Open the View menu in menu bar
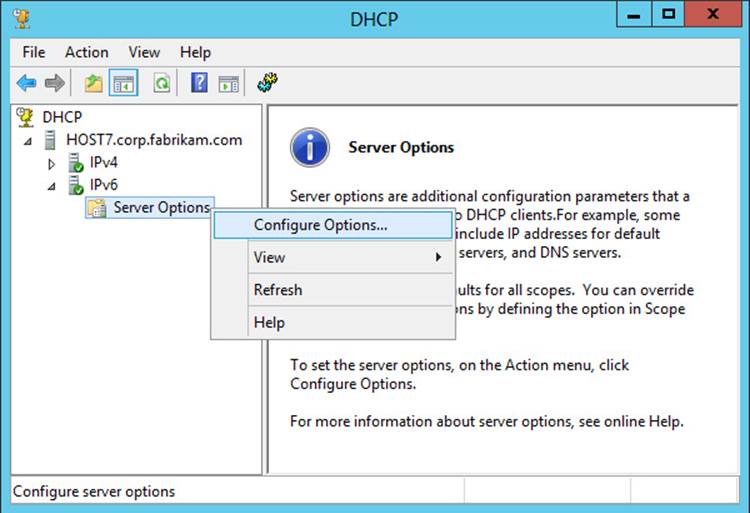Viewport: 750px width, 513px height. point(144,52)
